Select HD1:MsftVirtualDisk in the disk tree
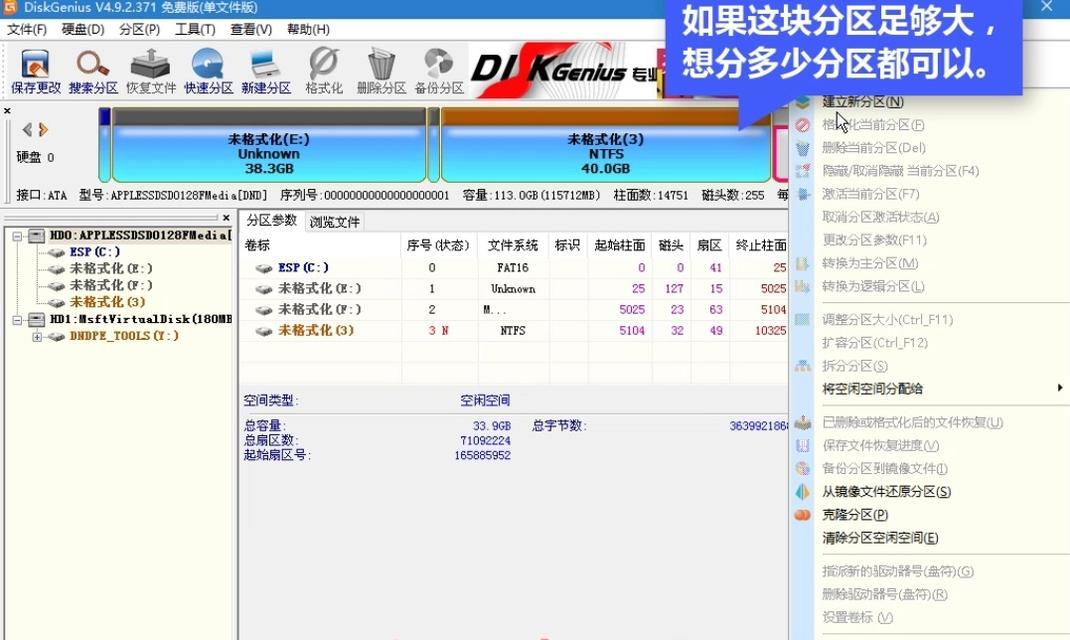Viewport: 1070px width, 640px height. coord(141,319)
